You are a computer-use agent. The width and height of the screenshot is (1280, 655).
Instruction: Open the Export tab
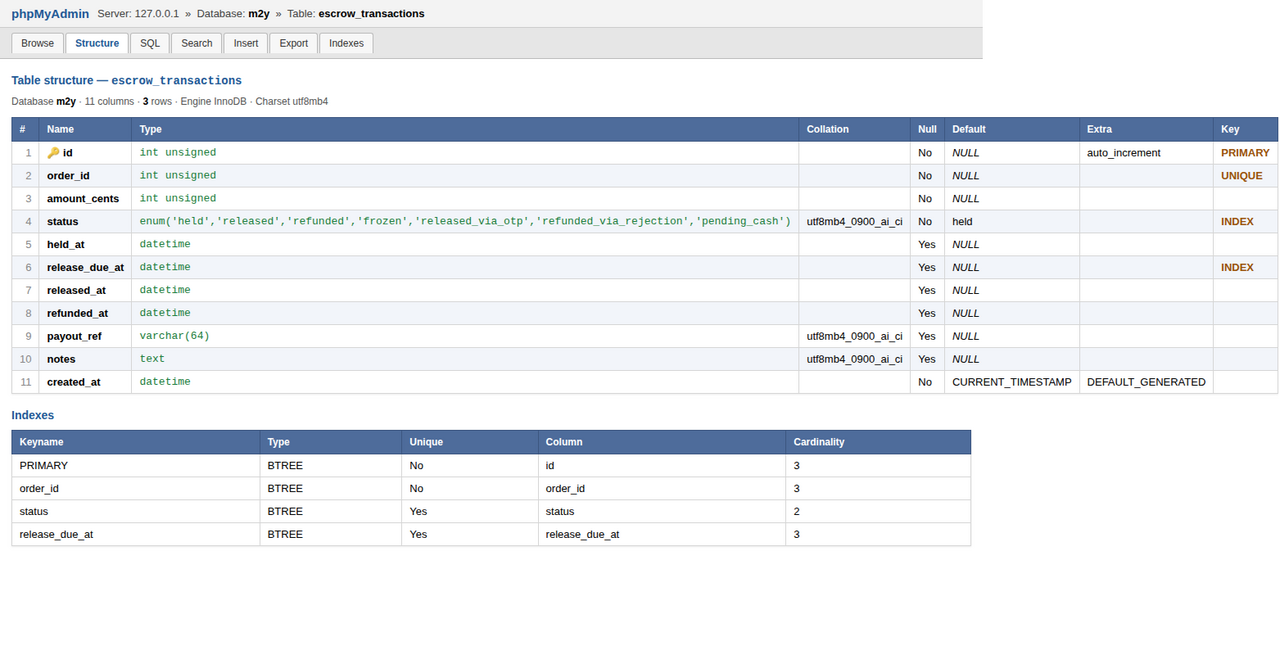coord(294,43)
